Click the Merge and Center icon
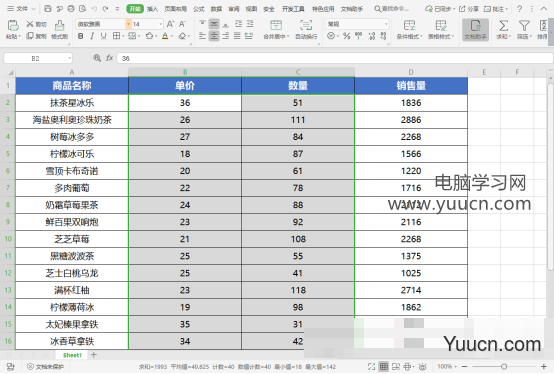 coord(276,25)
